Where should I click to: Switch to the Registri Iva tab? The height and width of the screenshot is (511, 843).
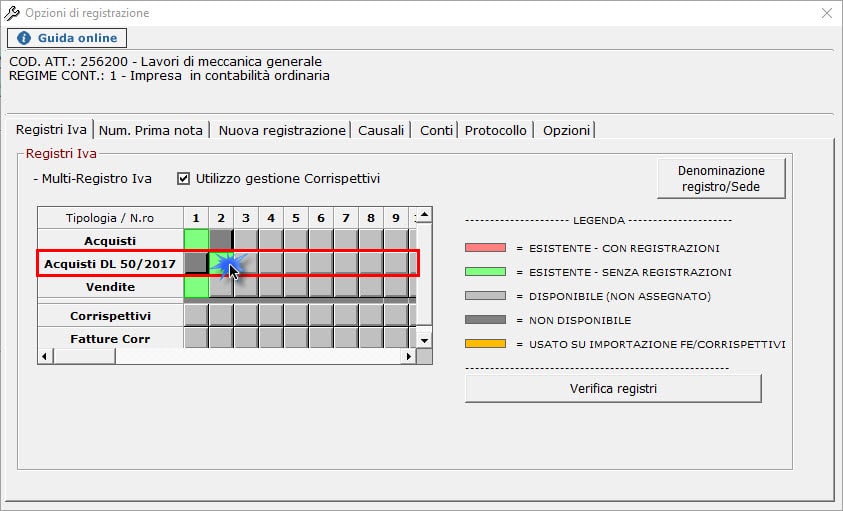51,130
